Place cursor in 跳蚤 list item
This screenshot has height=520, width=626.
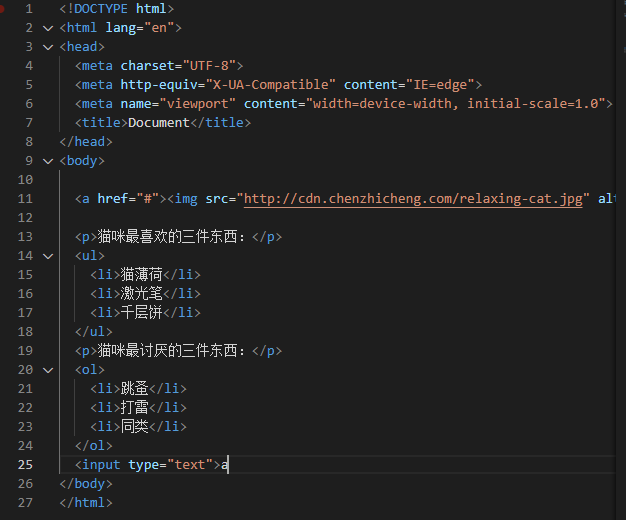tap(134, 389)
